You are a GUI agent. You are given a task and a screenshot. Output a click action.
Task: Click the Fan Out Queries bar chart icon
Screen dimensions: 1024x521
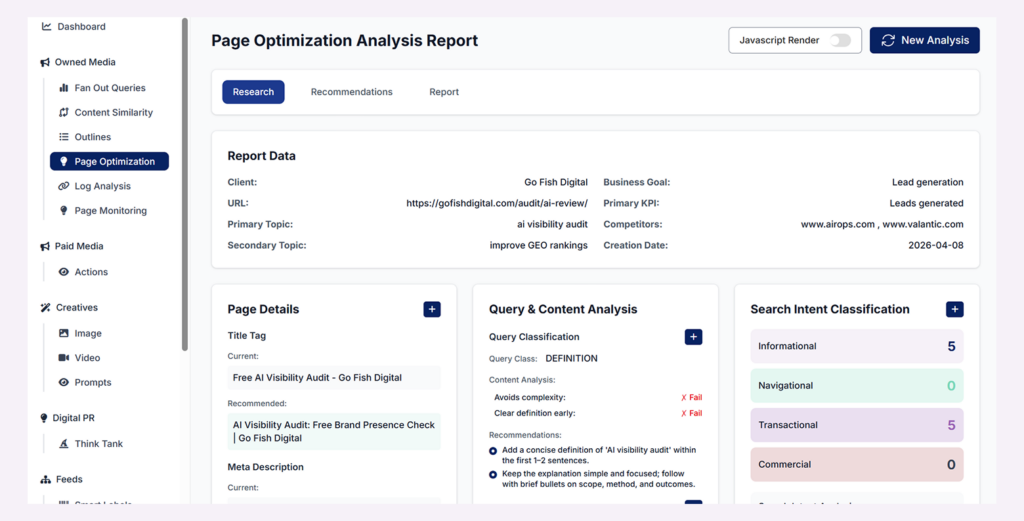coord(64,88)
